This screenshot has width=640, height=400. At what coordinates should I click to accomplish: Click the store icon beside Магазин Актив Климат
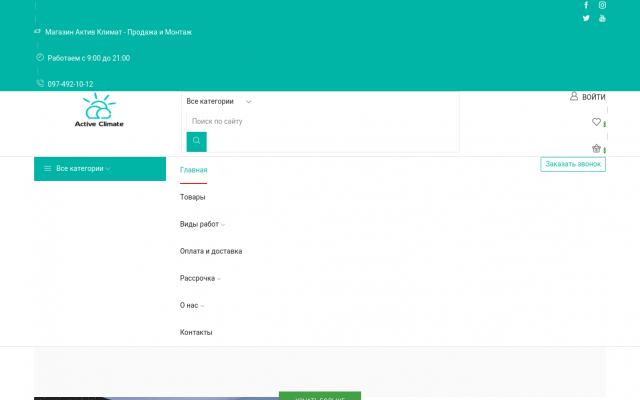tap(38, 31)
